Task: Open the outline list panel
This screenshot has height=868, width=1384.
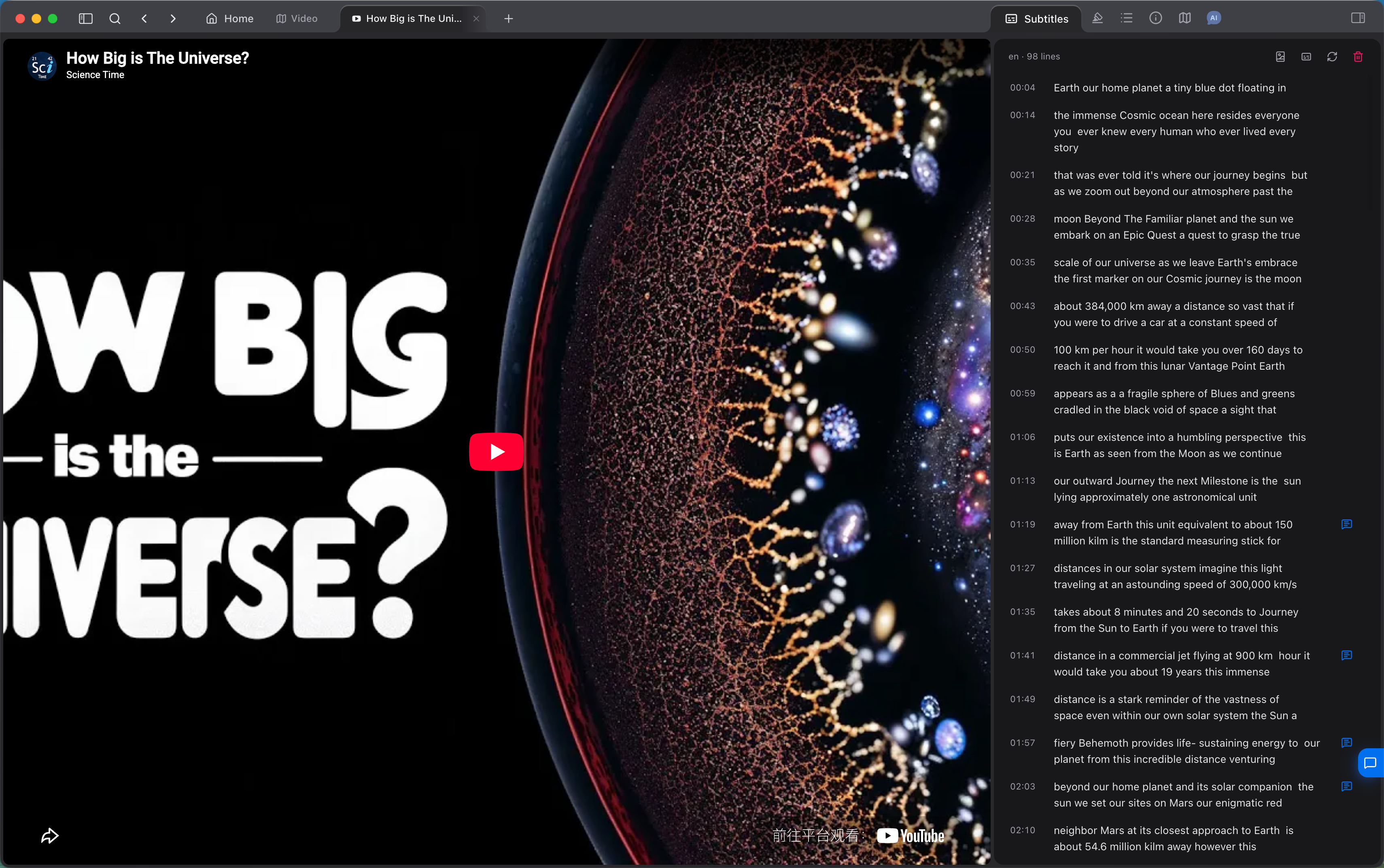Action: tap(1127, 18)
